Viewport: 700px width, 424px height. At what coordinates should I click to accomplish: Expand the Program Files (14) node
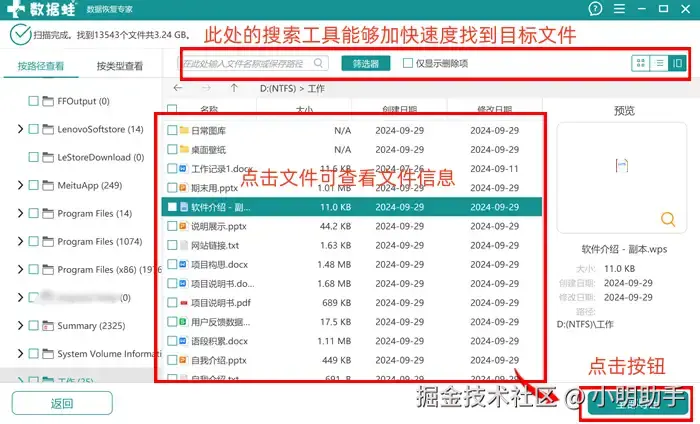point(20,213)
